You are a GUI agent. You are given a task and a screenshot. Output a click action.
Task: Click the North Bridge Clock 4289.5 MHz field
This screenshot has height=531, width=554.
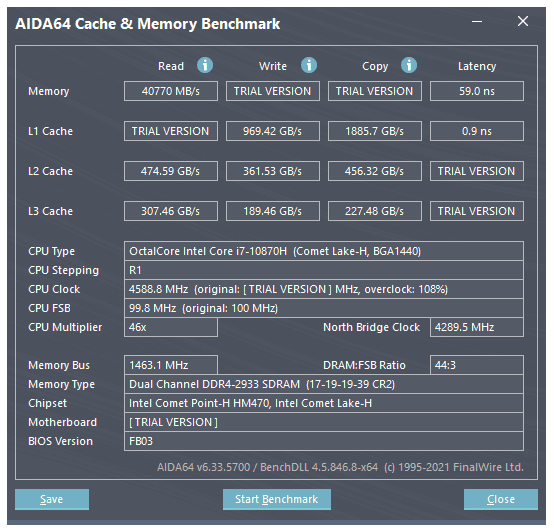click(x=477, y=327)
